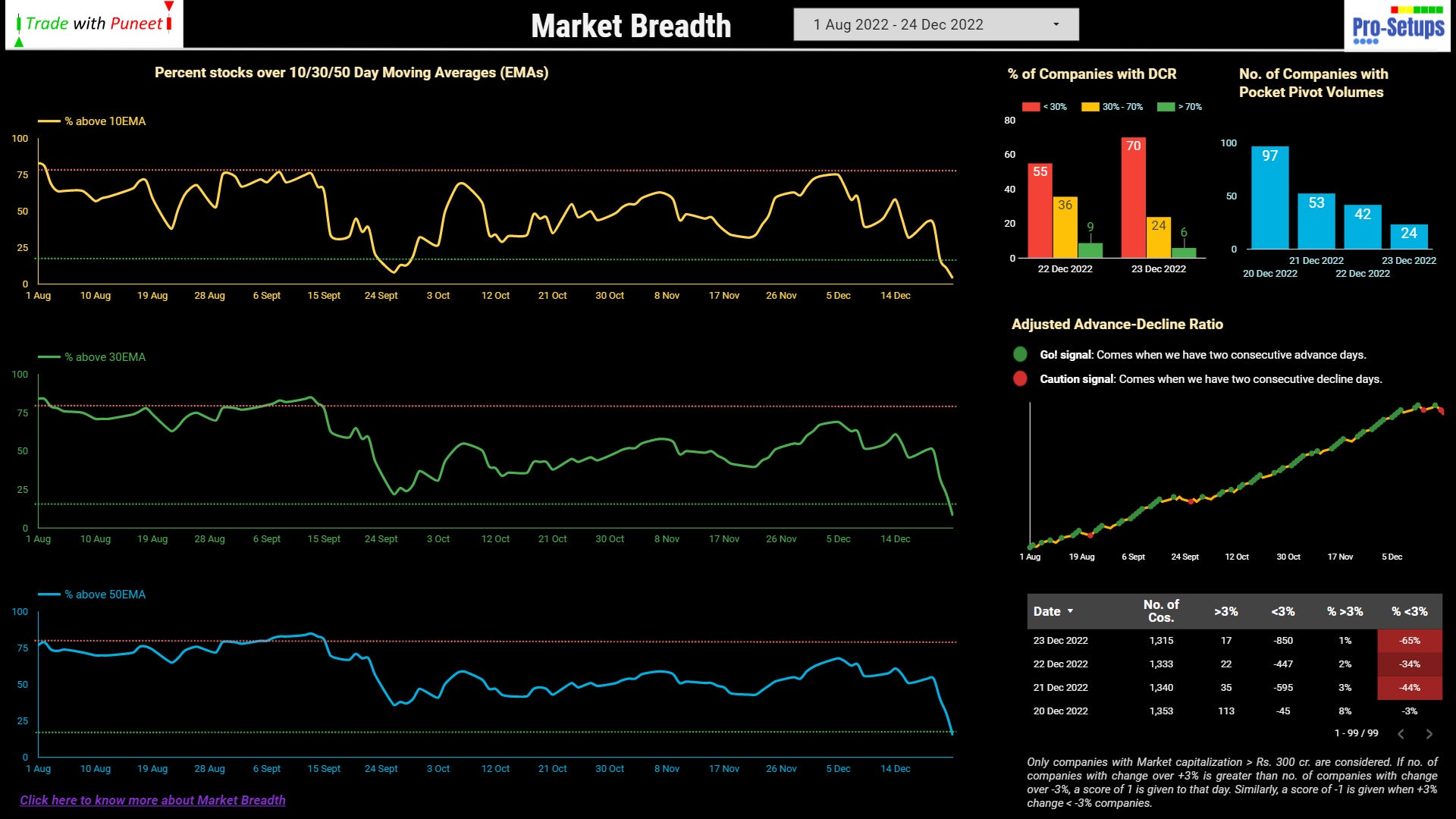Go to previous table page arrow

coord(1401,734)
